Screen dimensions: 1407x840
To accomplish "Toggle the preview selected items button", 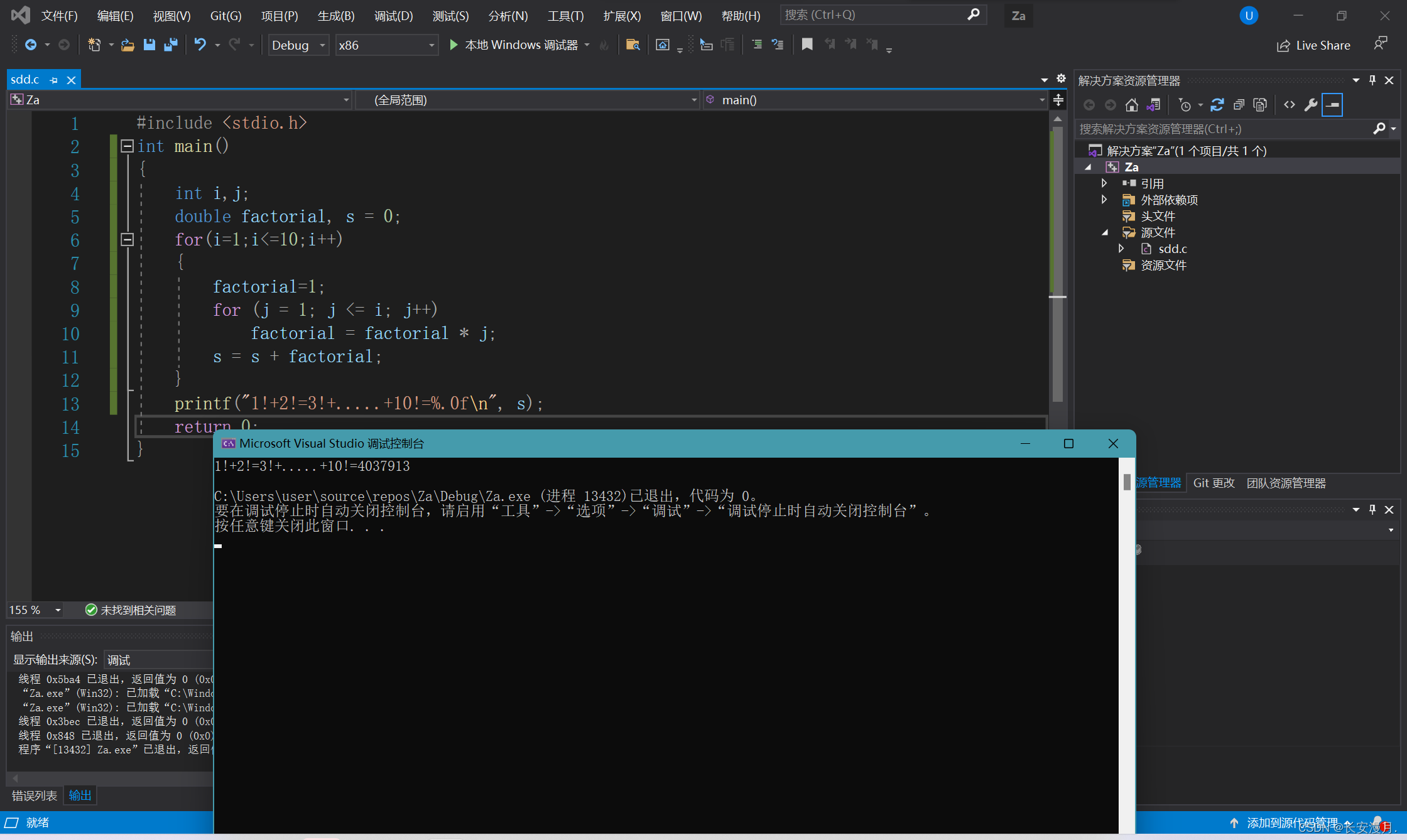I will tap(1332, 105).
